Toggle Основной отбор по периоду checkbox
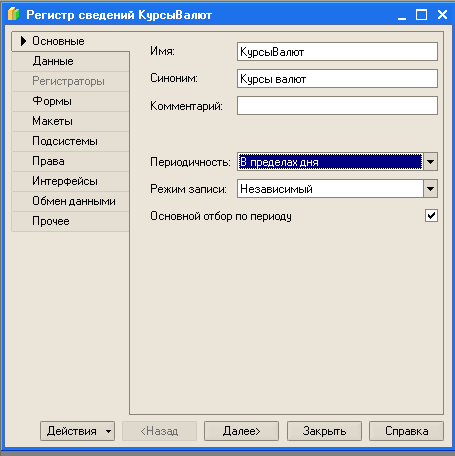The image size is (455, 456). (x=431, y=216)
